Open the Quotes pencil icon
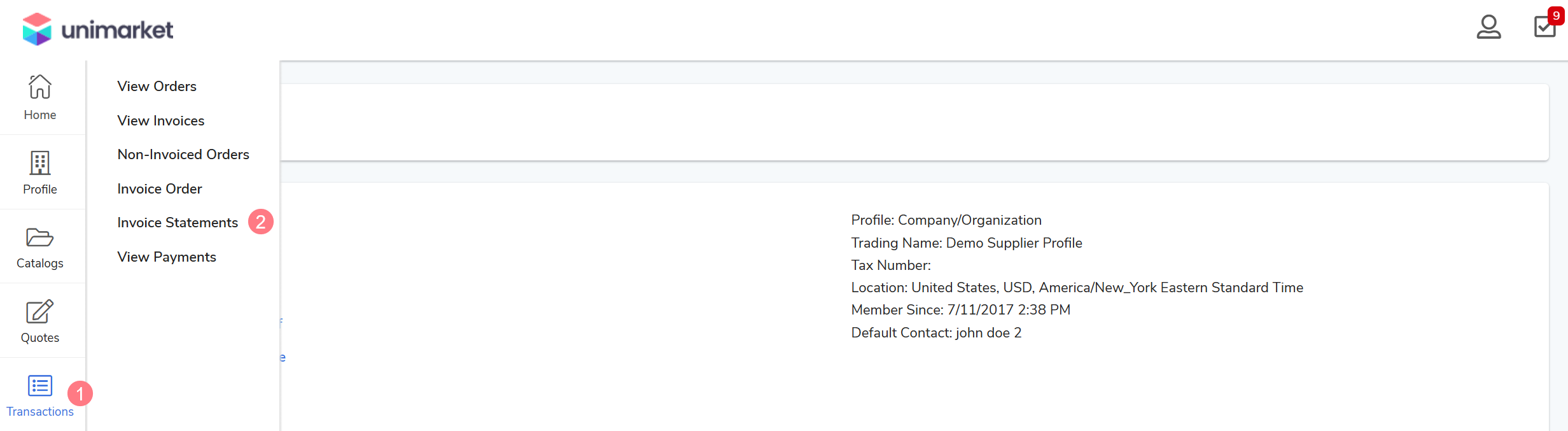 pyautogui.click(x=40, y=312)
